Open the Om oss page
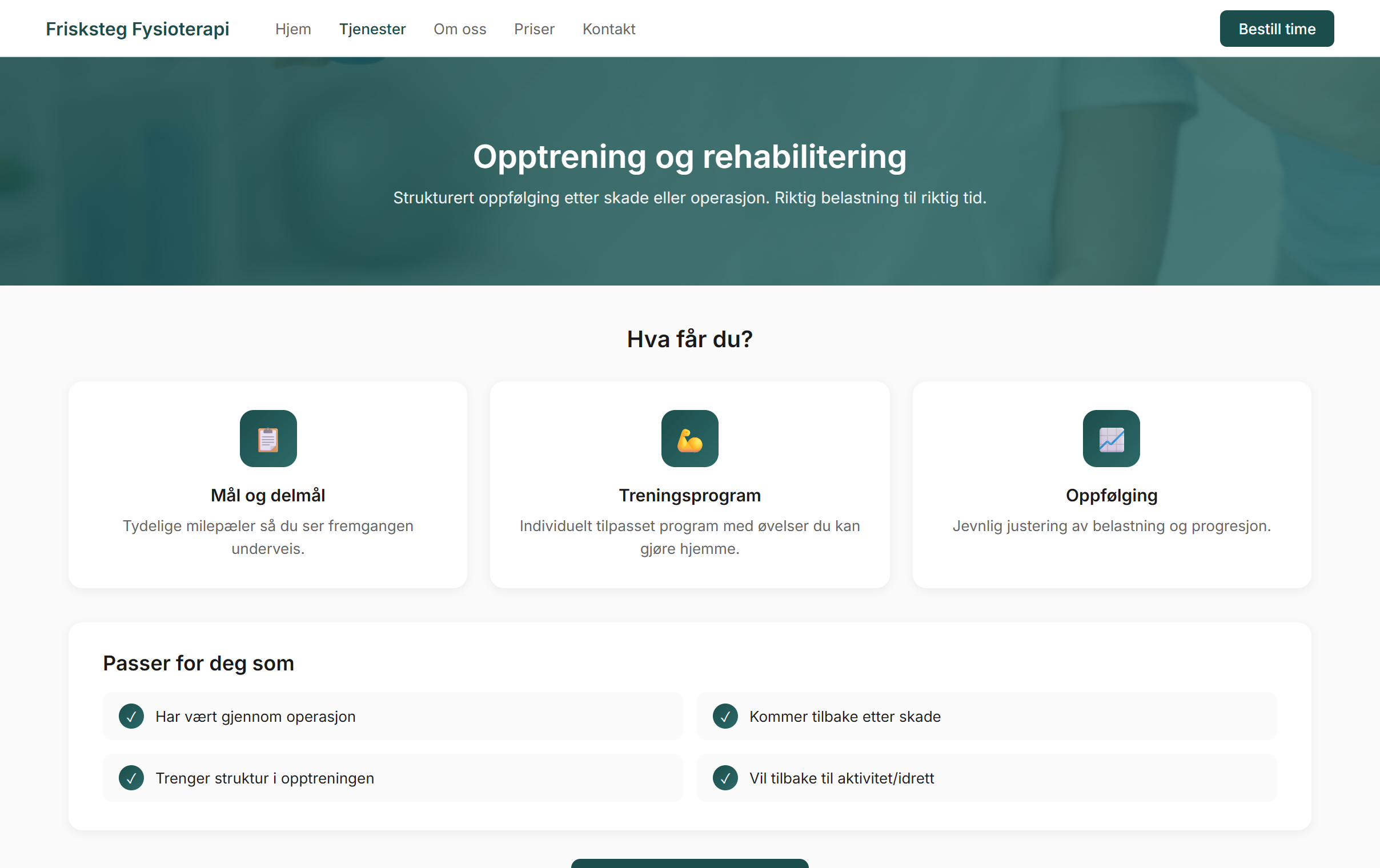Viewport: 1380px width, 868px height. coord(460,29)
